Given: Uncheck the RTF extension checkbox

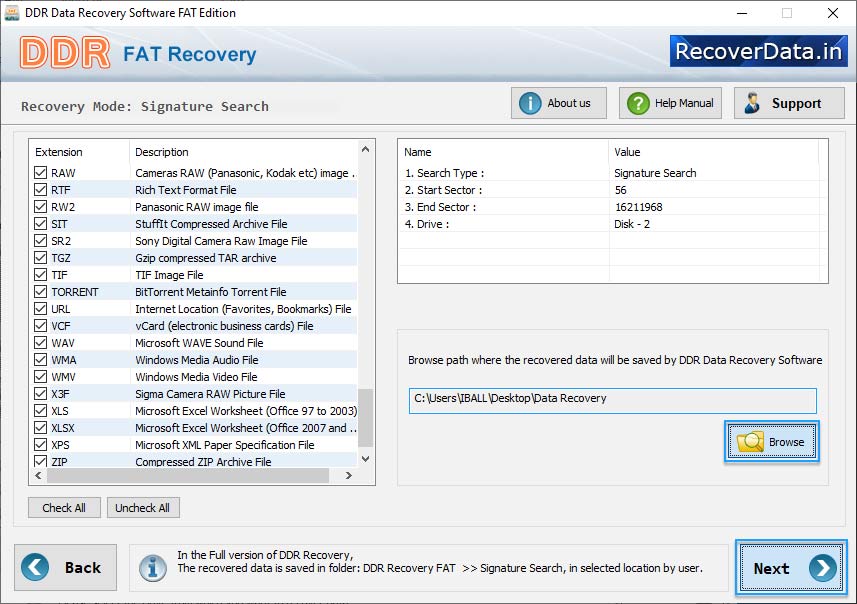Looking at the screenshot, I should point(40,190).
